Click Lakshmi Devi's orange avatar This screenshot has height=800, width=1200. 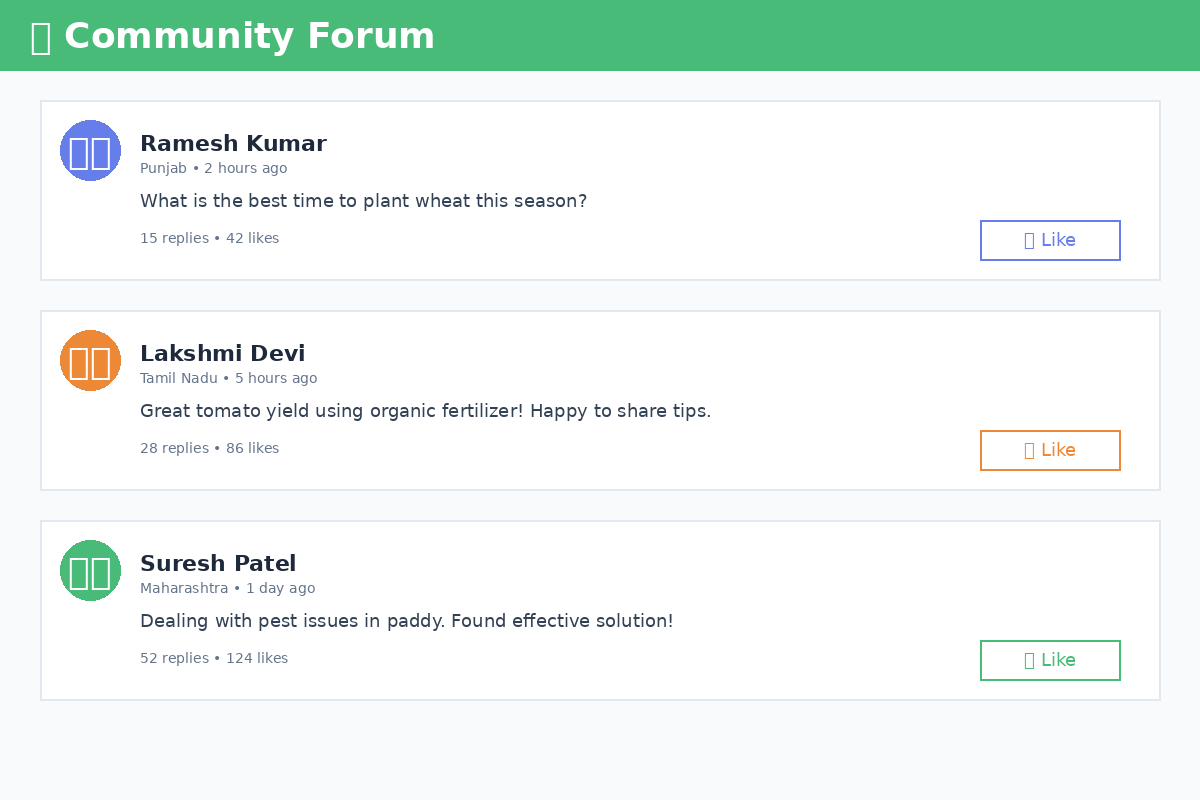[x=90, y=360]
